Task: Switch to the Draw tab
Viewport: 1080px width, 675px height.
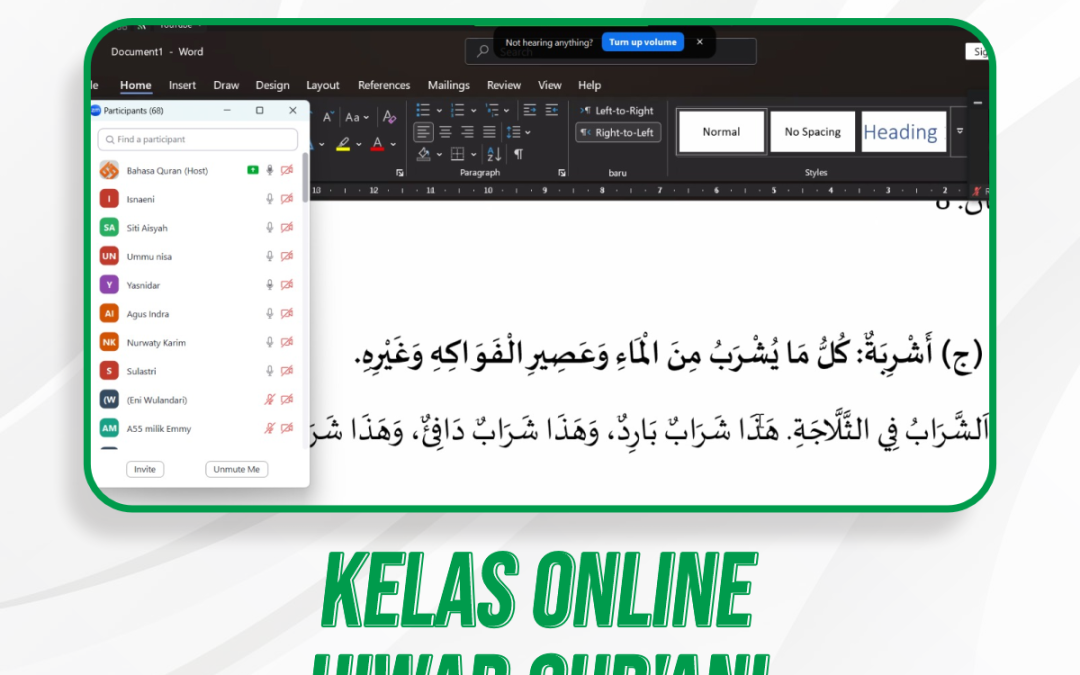Action: [x=226, y=85]
